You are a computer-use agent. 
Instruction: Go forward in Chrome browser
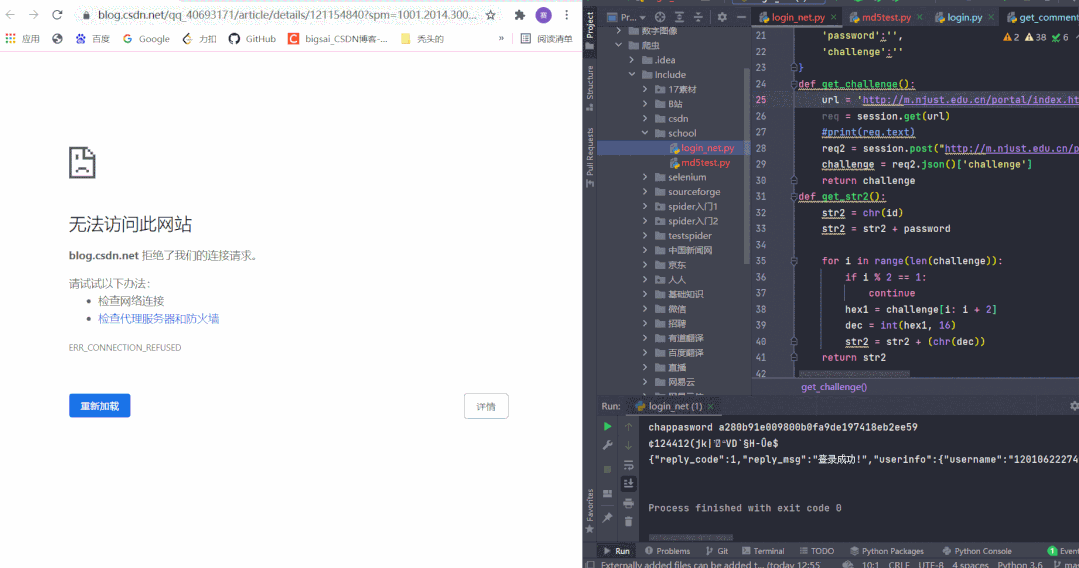tap(33, 14)
